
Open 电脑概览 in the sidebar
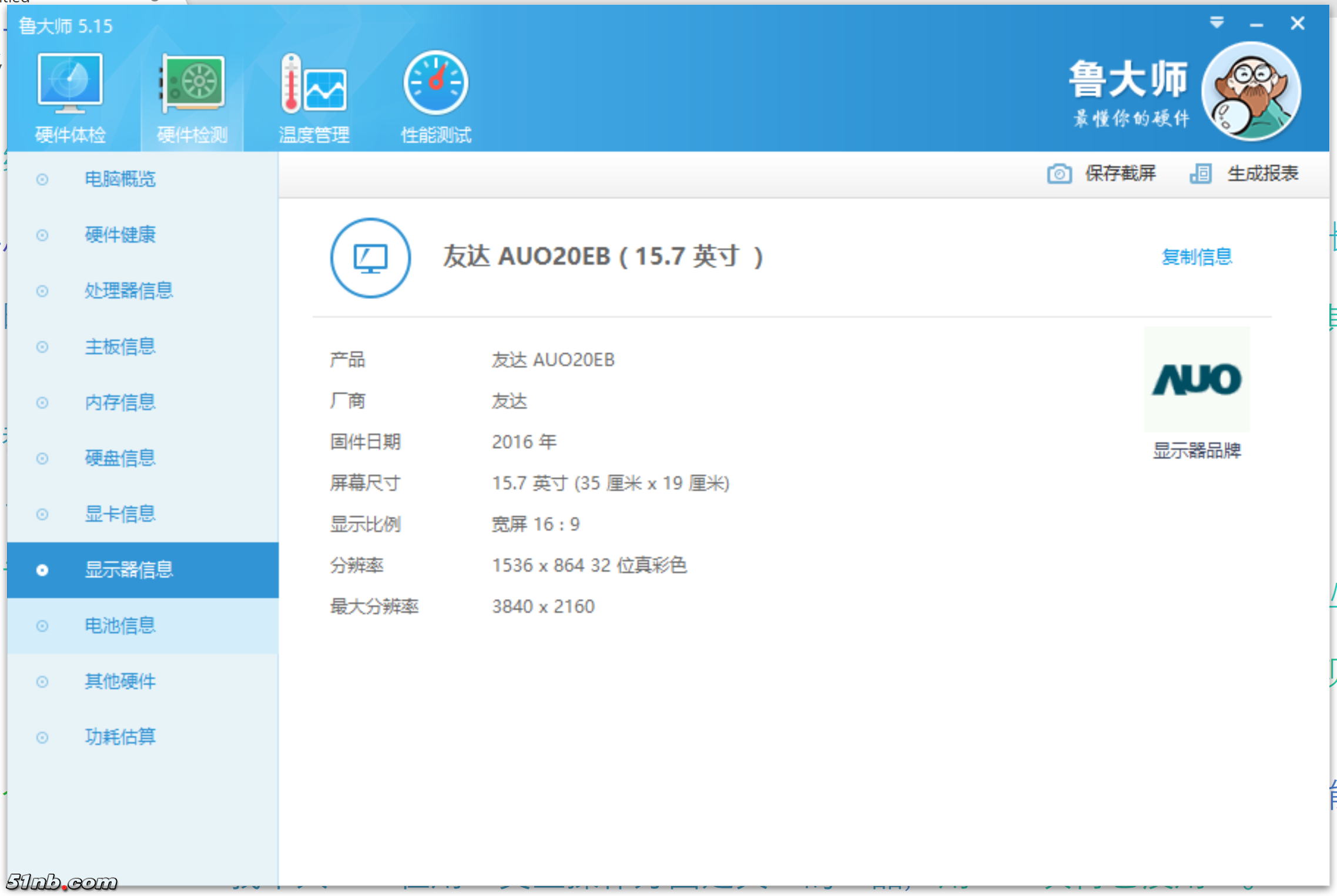pyautogui.click(x=120, y=179)
